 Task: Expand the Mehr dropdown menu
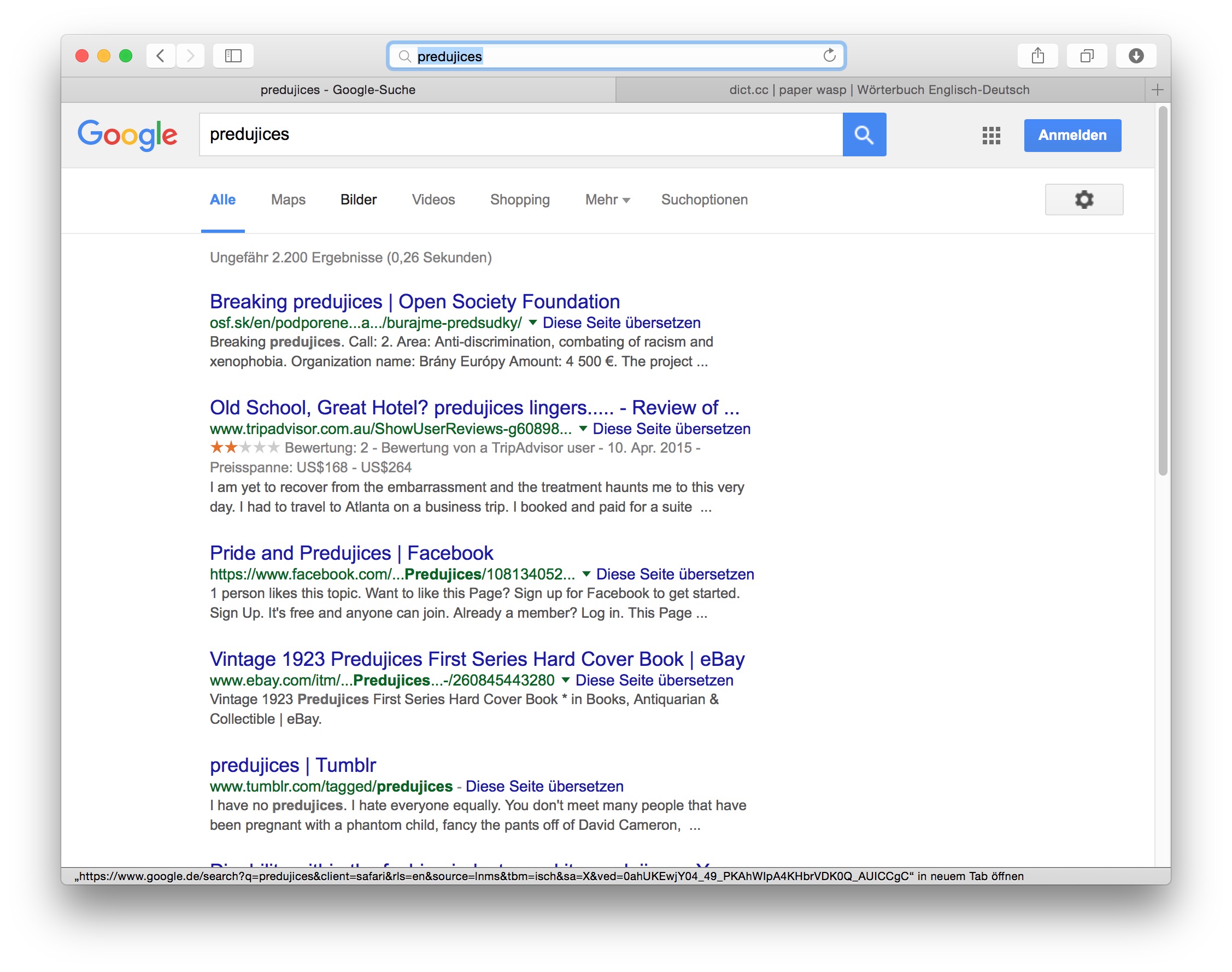[x=607, y=200]
